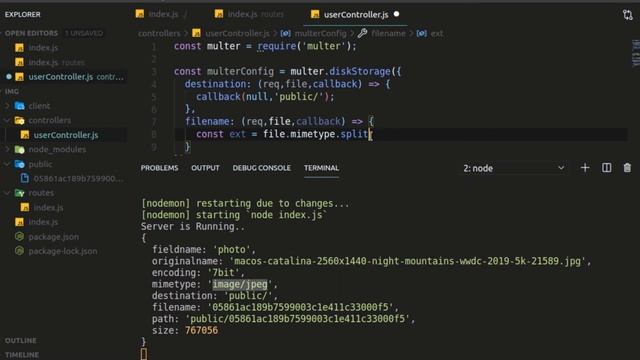Place cursor after 'split' on line 8
Screen dimensions: 640x360
pyautogui.click(x=369, y=134)
